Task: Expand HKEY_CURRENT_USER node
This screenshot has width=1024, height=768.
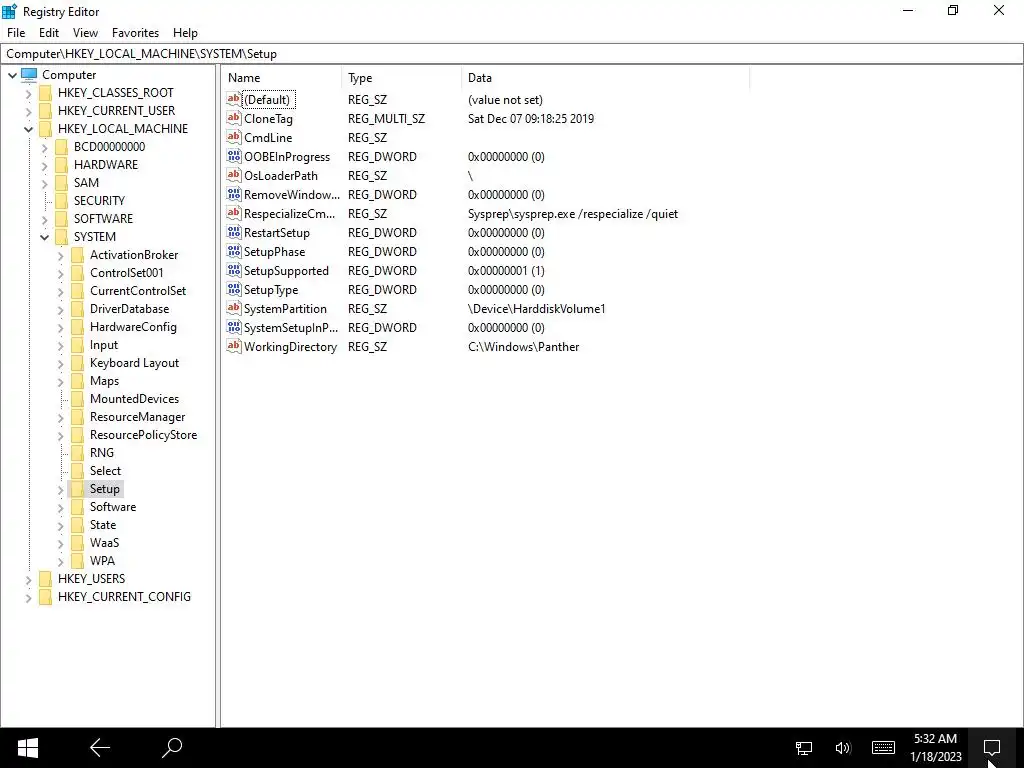Action: [x=28, y=111]
